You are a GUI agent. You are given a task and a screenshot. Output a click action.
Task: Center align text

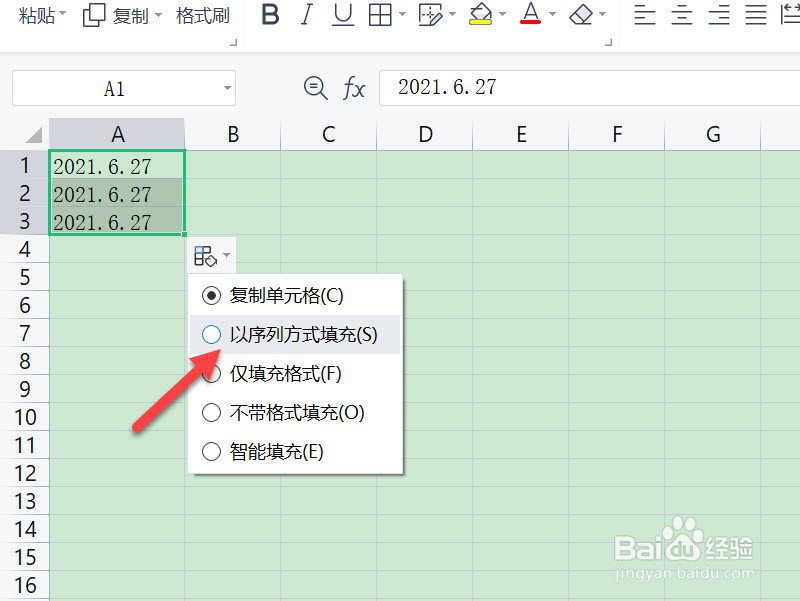point(682,15)
